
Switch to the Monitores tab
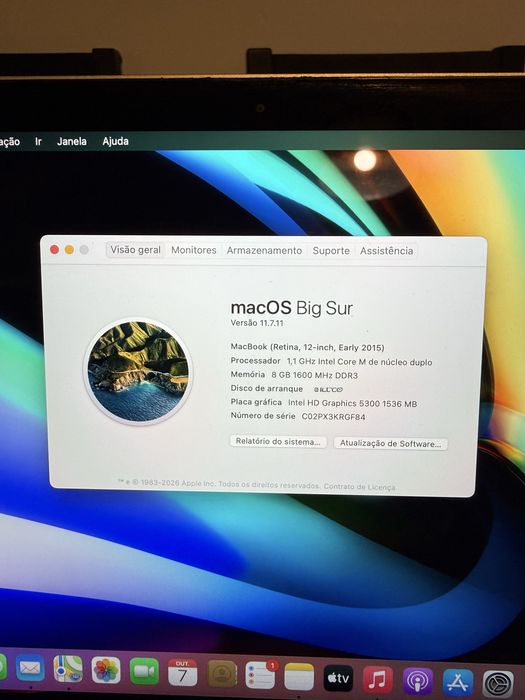point(194,250)
